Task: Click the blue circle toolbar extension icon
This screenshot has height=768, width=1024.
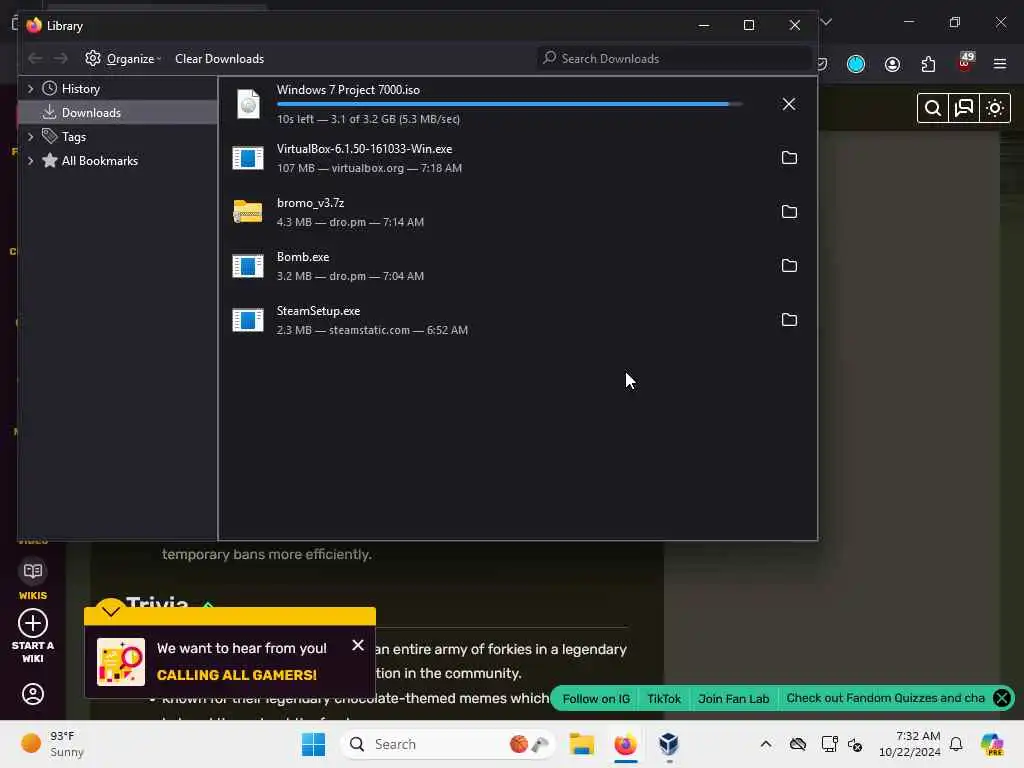Action: pos(856,64)
